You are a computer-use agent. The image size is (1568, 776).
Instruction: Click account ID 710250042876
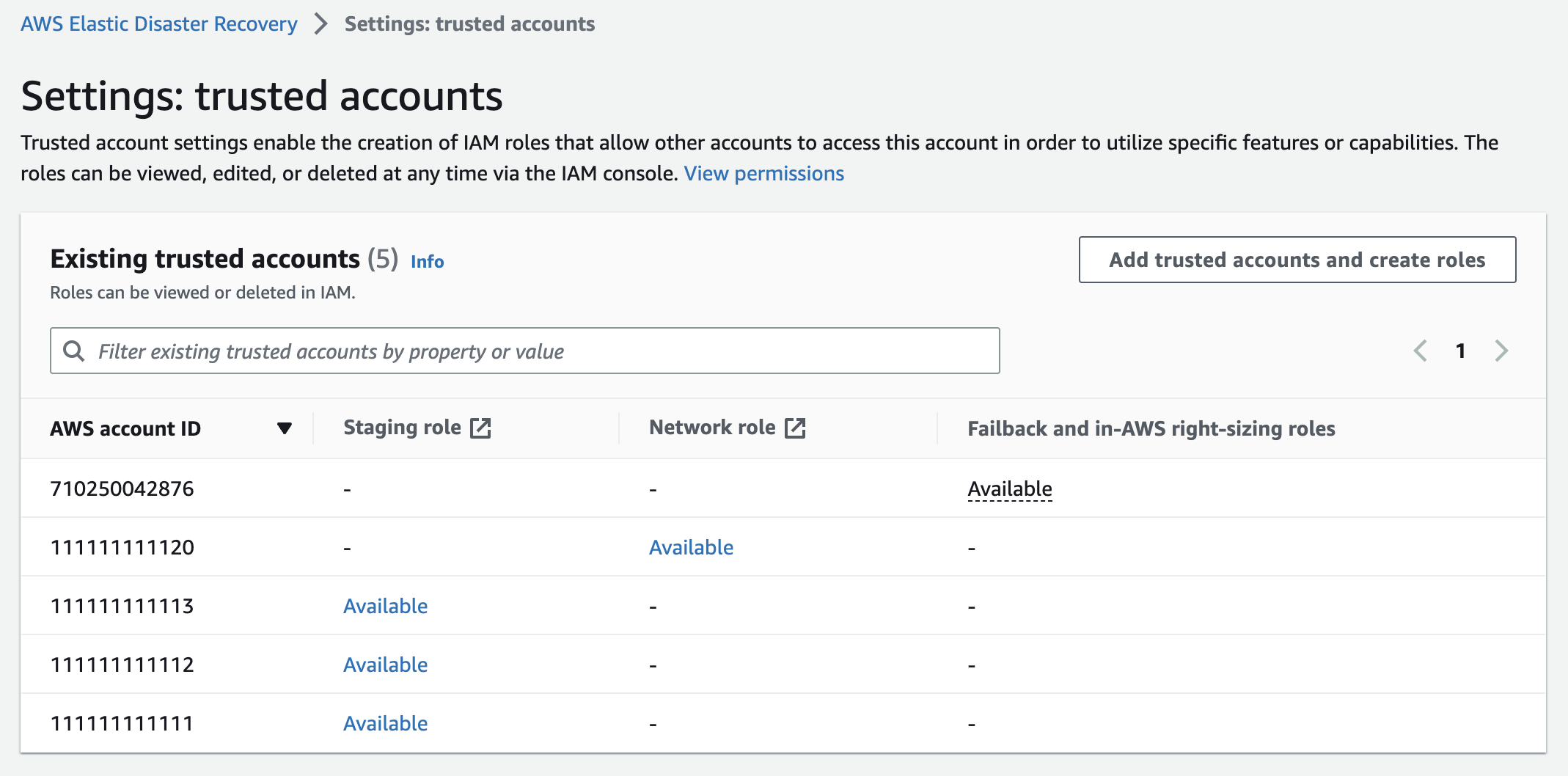coord(122,488)
